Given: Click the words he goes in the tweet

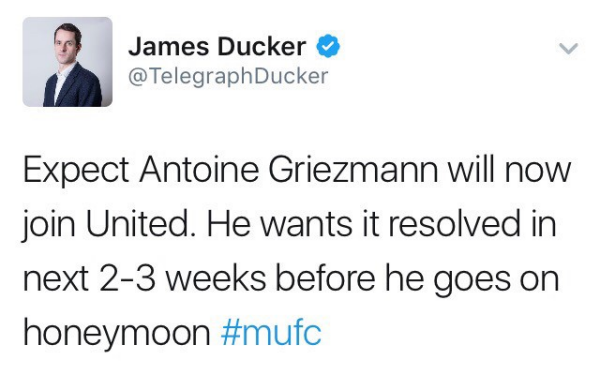Looking at the screenshot, I should pyautogui.click(x=448, y=281).
